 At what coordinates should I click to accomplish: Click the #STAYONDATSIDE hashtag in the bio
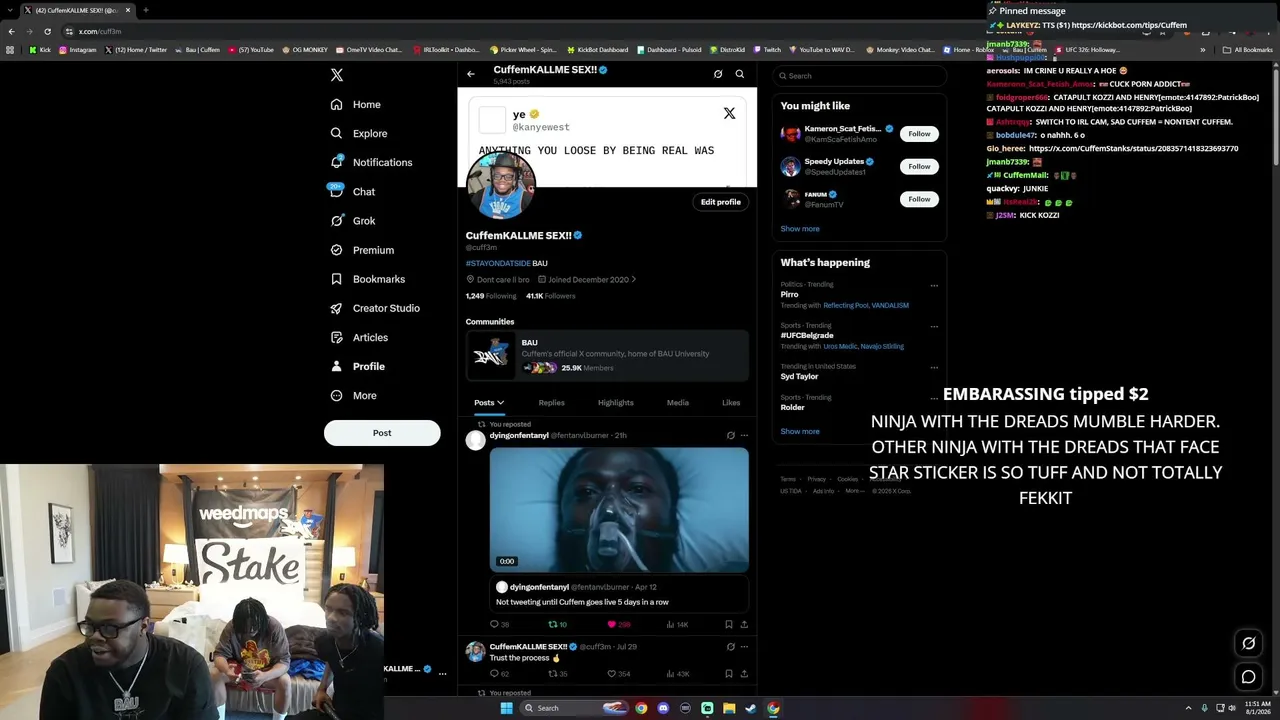click(498, 263)
